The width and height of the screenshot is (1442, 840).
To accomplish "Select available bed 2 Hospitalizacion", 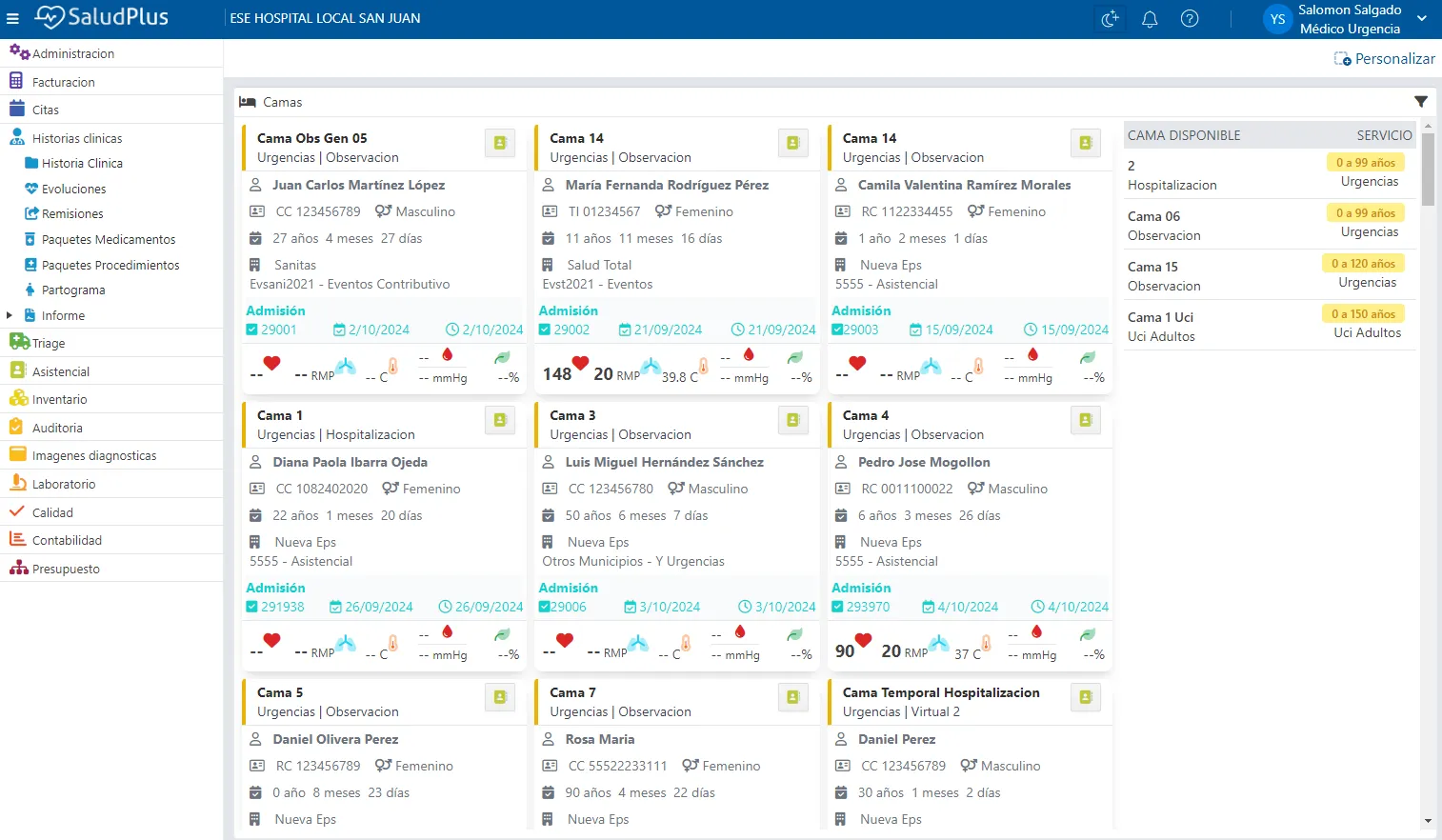I will (x=1270, y=174).
